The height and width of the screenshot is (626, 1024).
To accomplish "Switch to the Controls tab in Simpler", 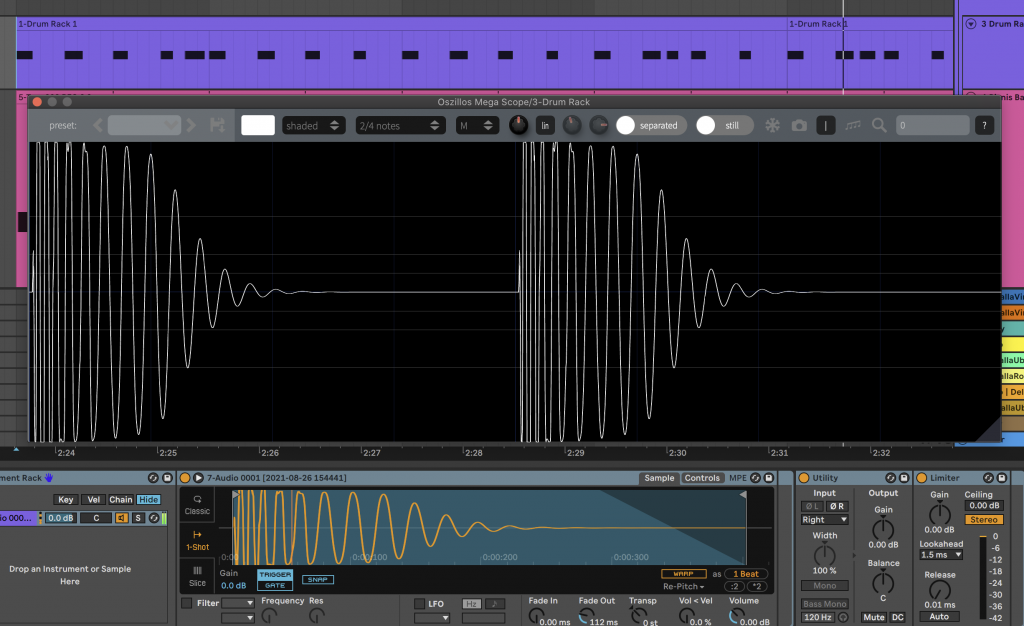I will point(702,478).
